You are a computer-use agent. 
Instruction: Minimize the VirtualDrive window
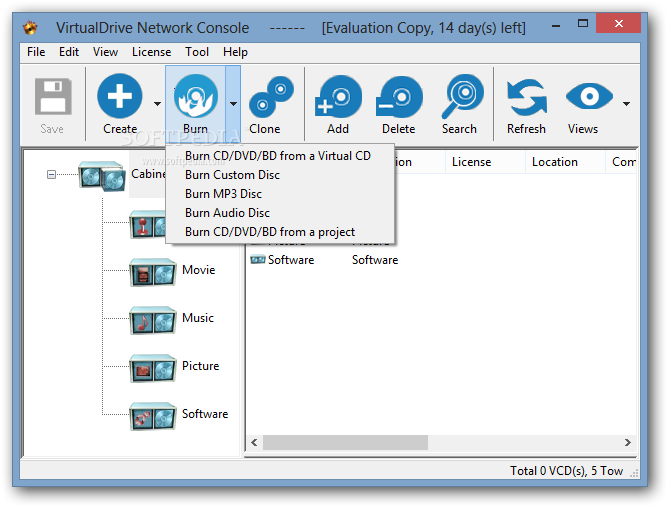[556, 26]
